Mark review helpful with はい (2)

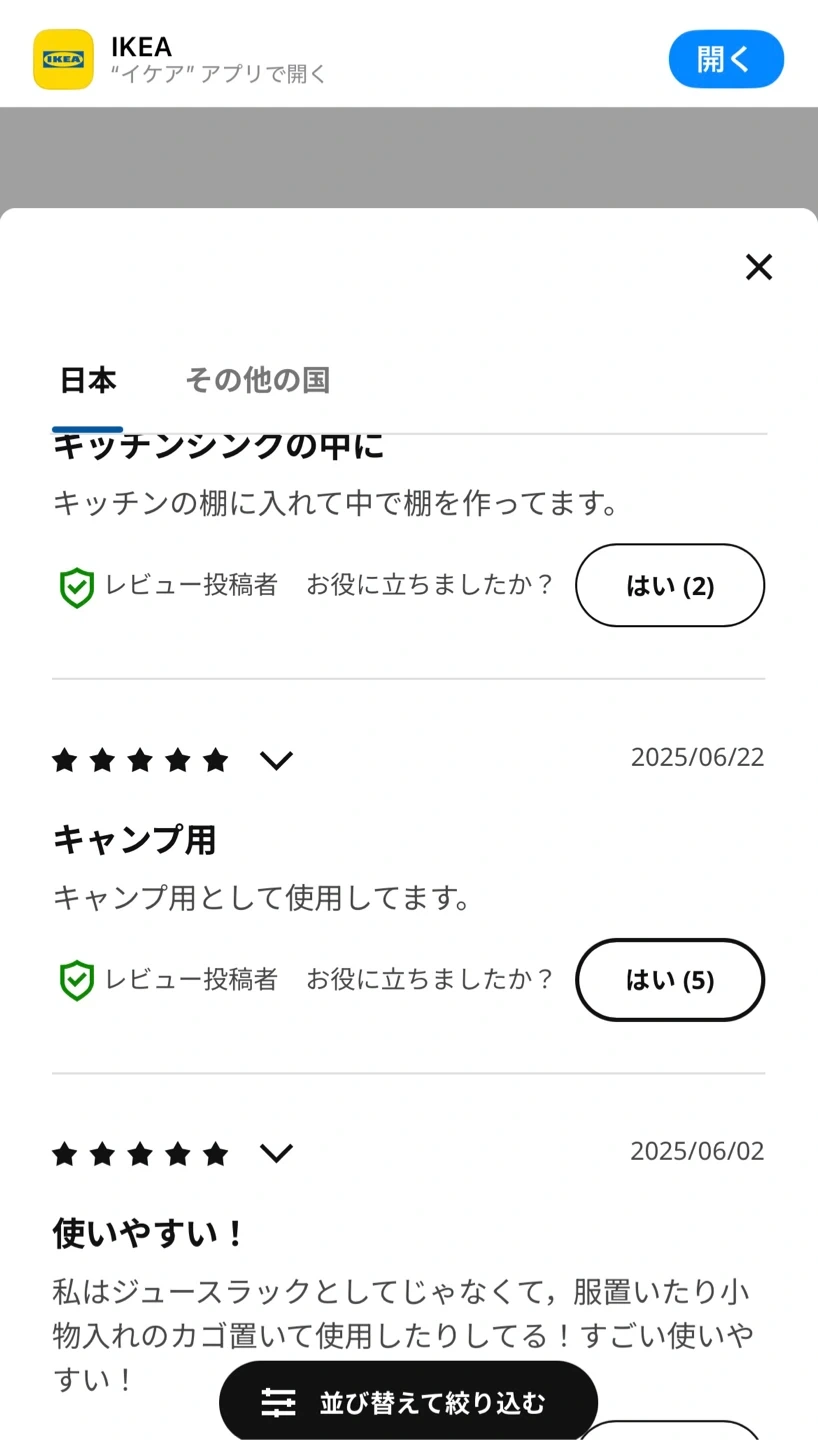click(669, 586)
